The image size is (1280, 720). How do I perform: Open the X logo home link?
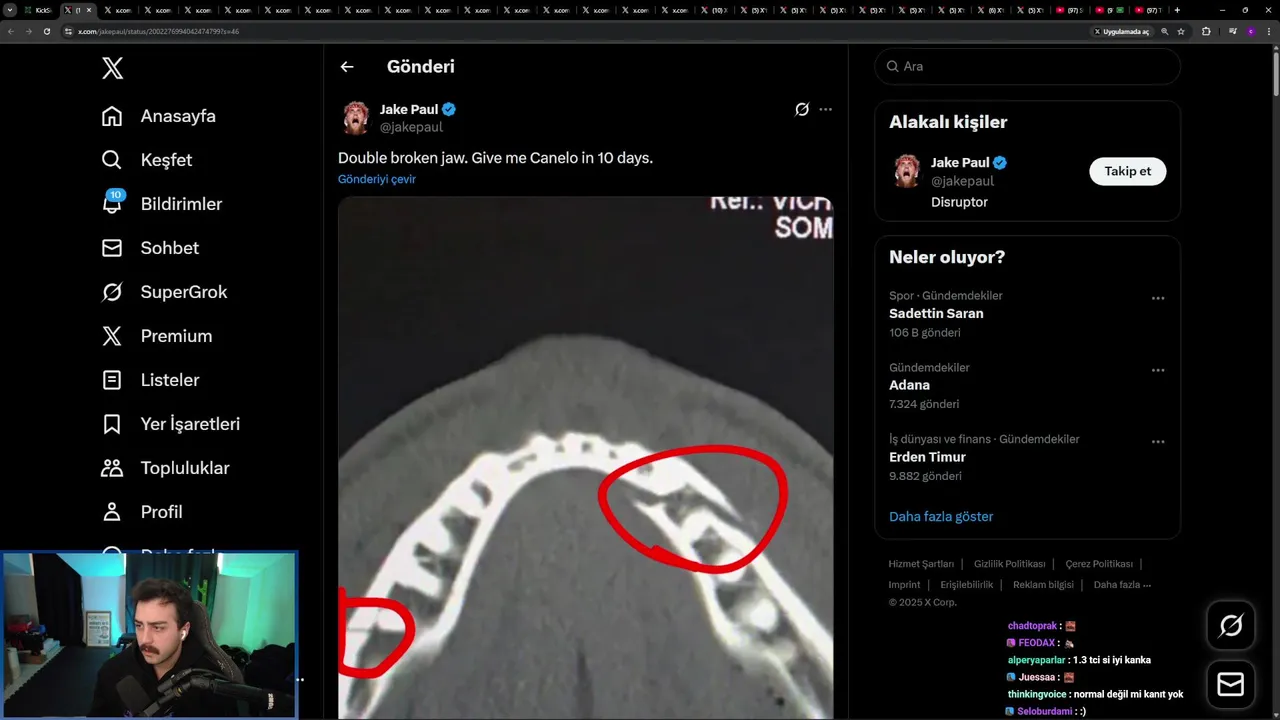pyautogui.click(x=113, y=68)
